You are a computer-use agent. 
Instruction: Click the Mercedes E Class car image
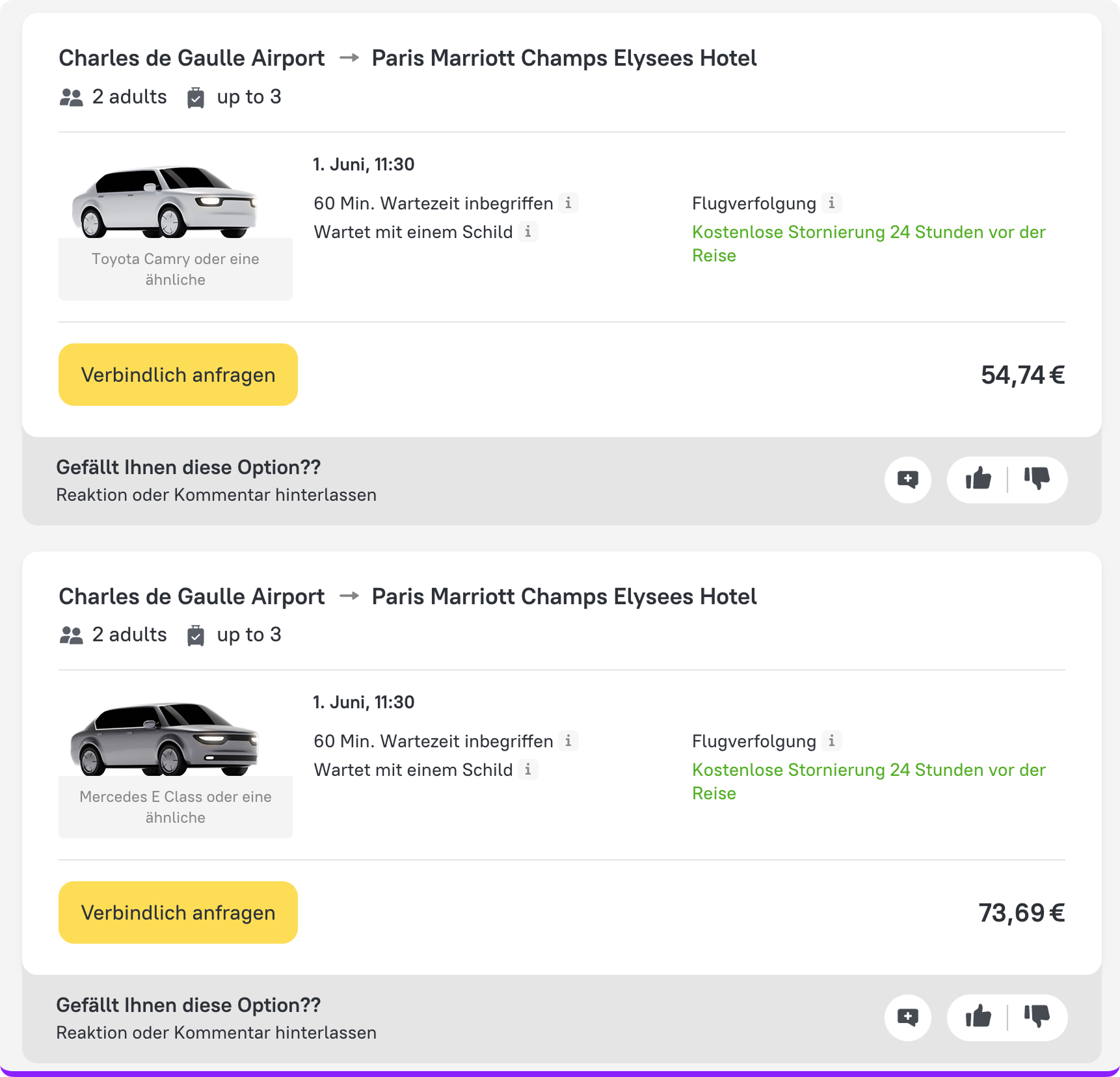(x=165, y=739)
